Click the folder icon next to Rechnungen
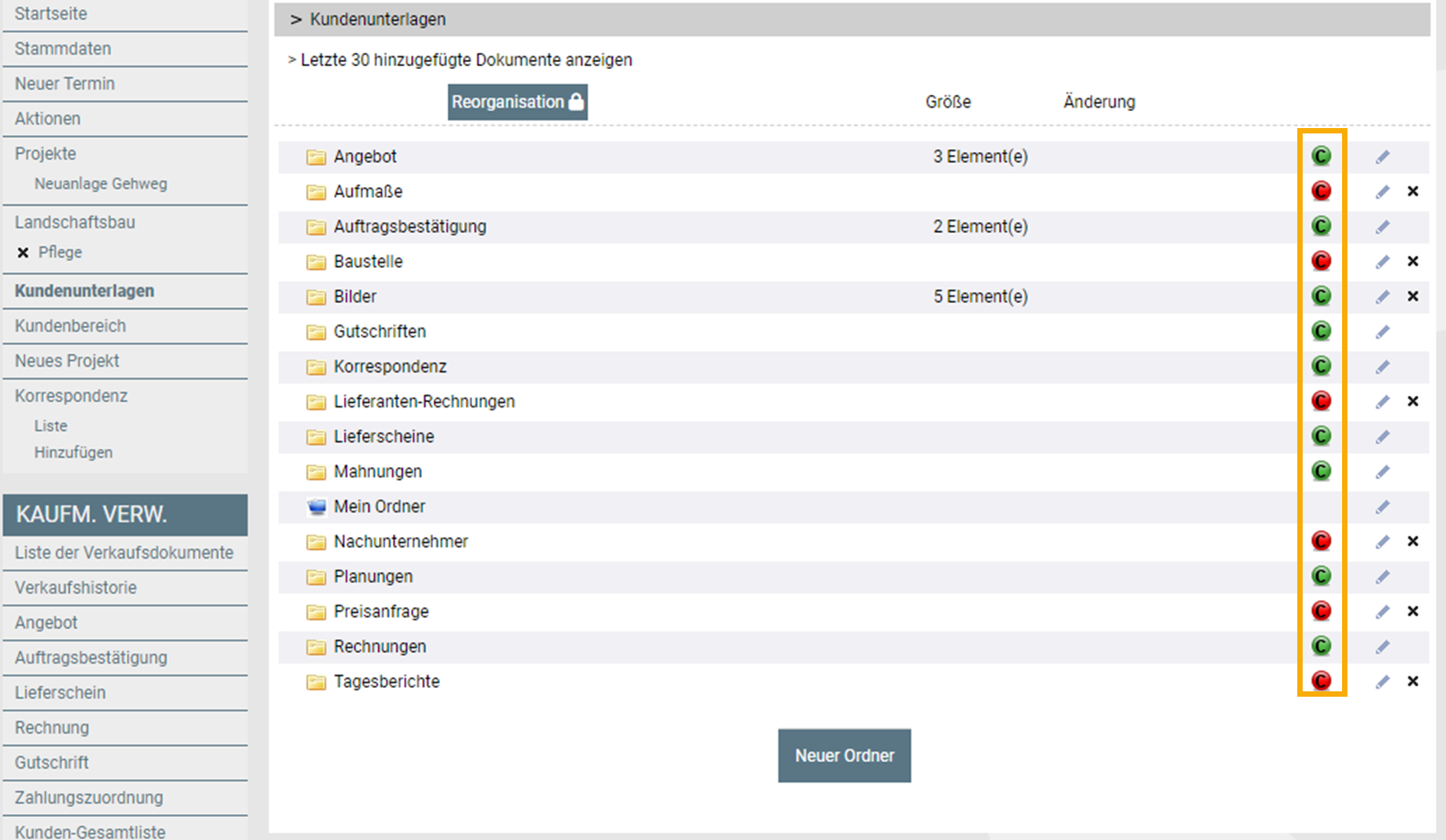1446x840 pixels. 316,647
